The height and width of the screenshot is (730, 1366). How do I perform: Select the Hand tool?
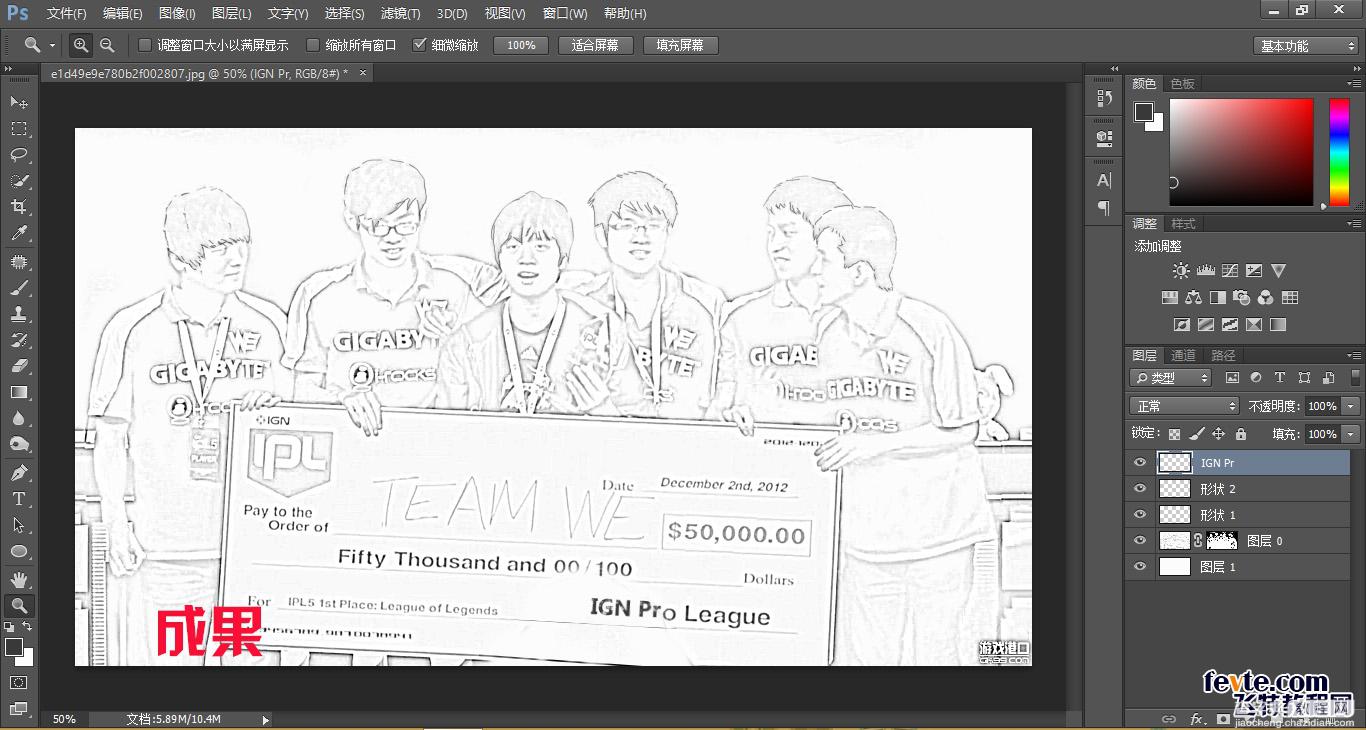tap(18, 579)
